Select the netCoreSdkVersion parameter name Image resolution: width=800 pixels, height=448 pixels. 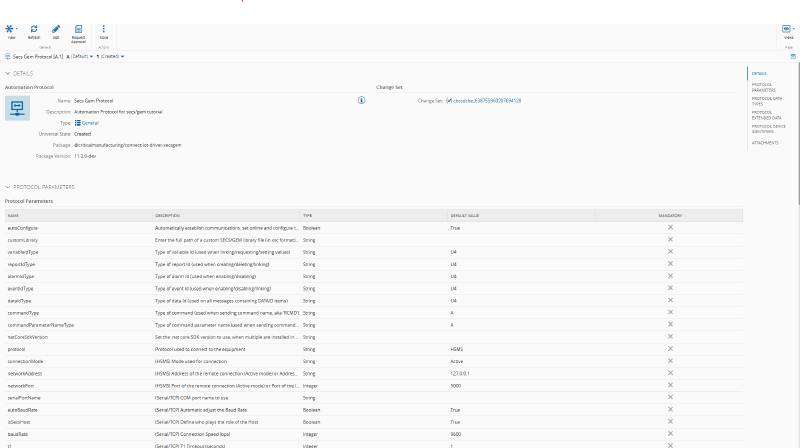tap(28, 337)
